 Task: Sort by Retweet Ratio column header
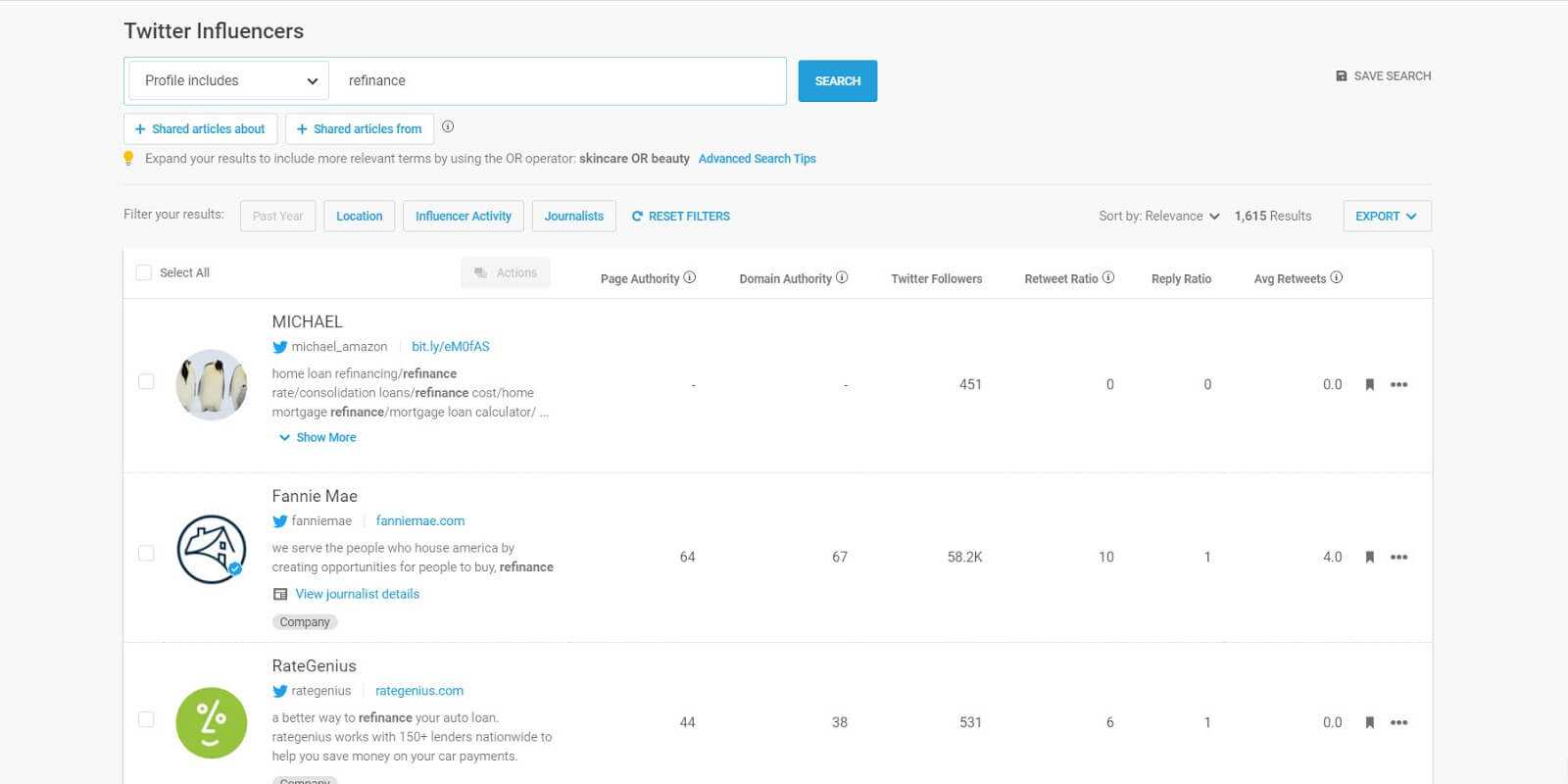pos(1061,278)
